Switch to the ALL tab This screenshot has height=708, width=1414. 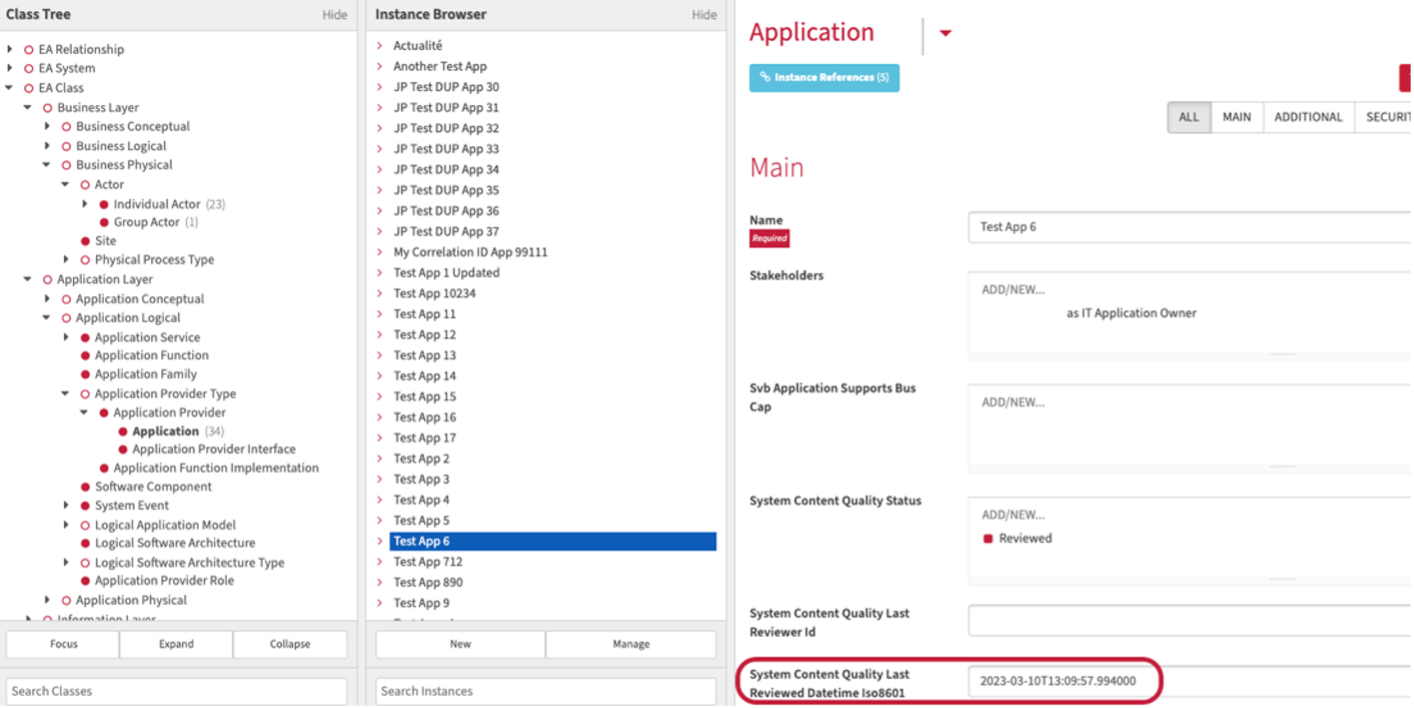[x=1189, y=117]
